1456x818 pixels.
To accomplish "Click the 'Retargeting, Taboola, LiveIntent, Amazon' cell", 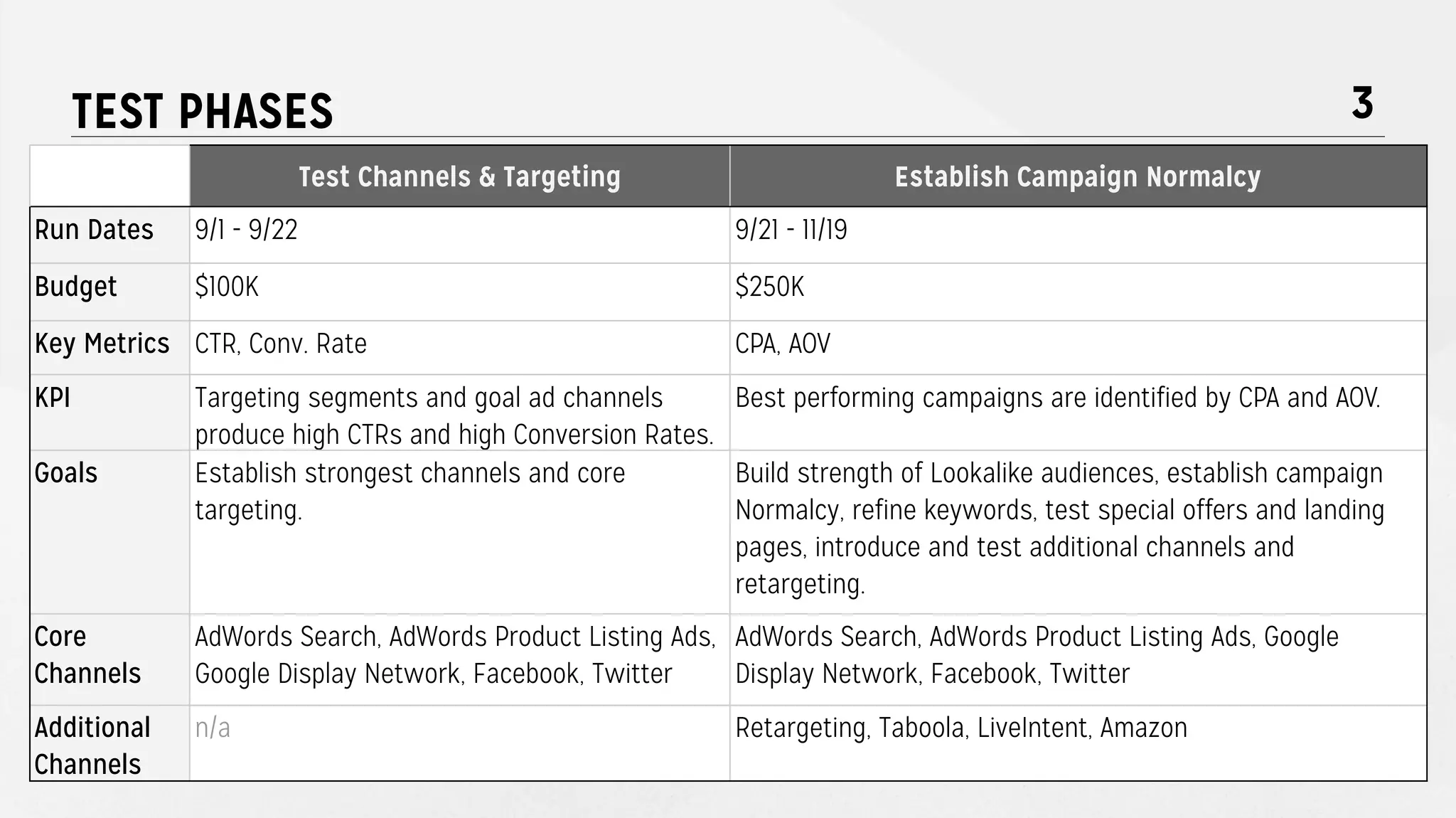I will 960,728.
